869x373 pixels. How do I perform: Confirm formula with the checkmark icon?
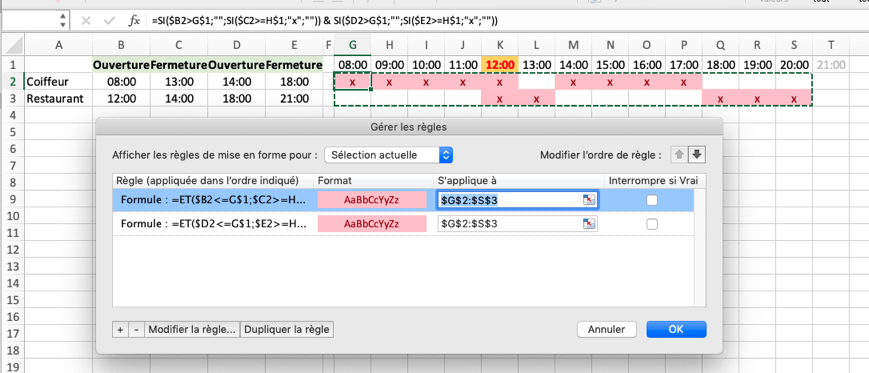110,21
